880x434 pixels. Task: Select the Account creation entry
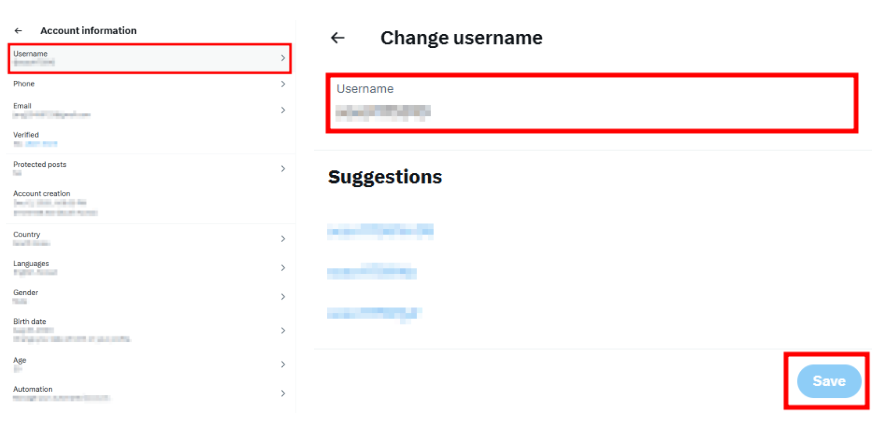tap(40, 193)
